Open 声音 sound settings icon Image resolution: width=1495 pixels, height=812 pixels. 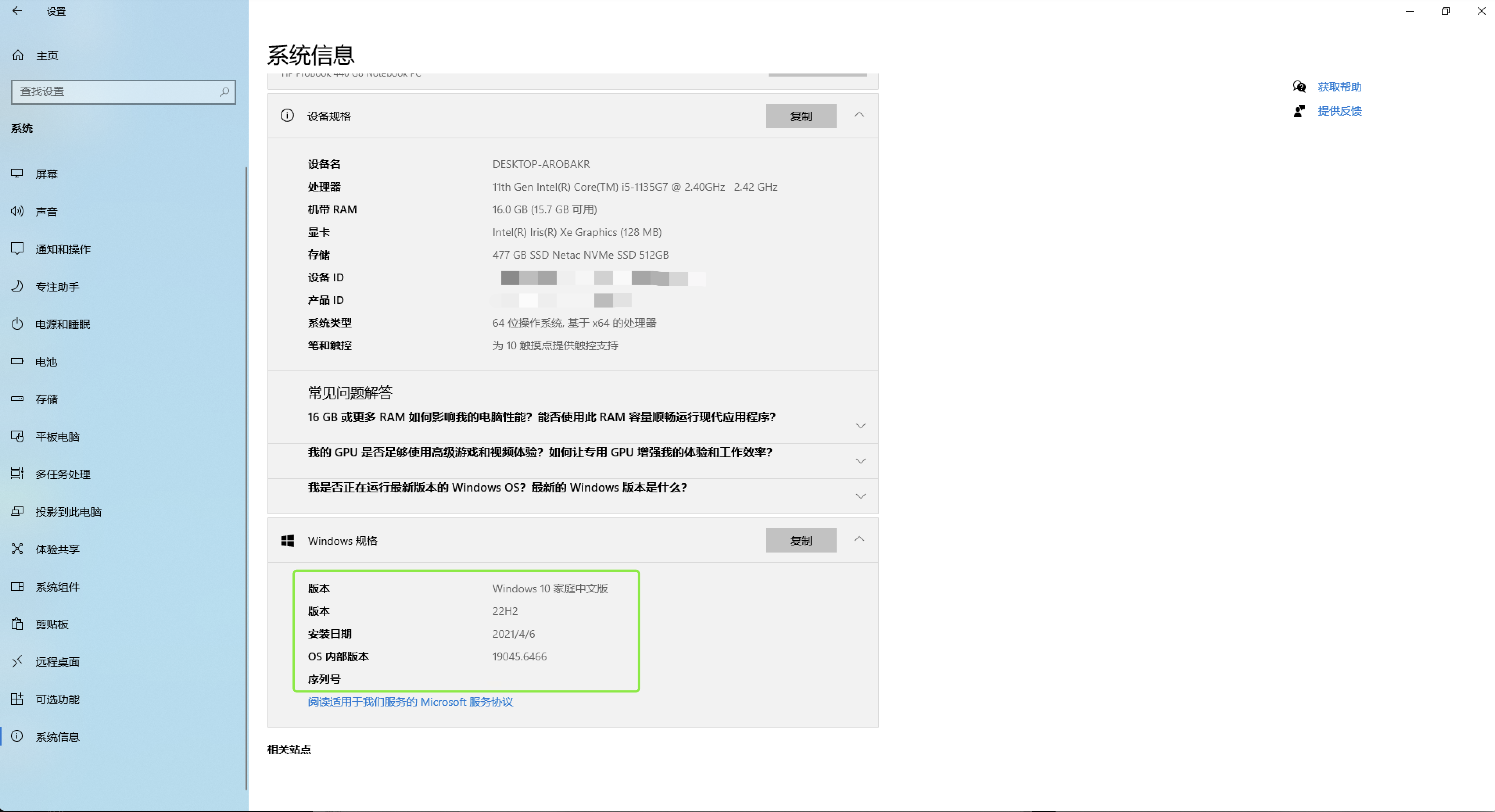pyautogui.click(x=18, y=211)
